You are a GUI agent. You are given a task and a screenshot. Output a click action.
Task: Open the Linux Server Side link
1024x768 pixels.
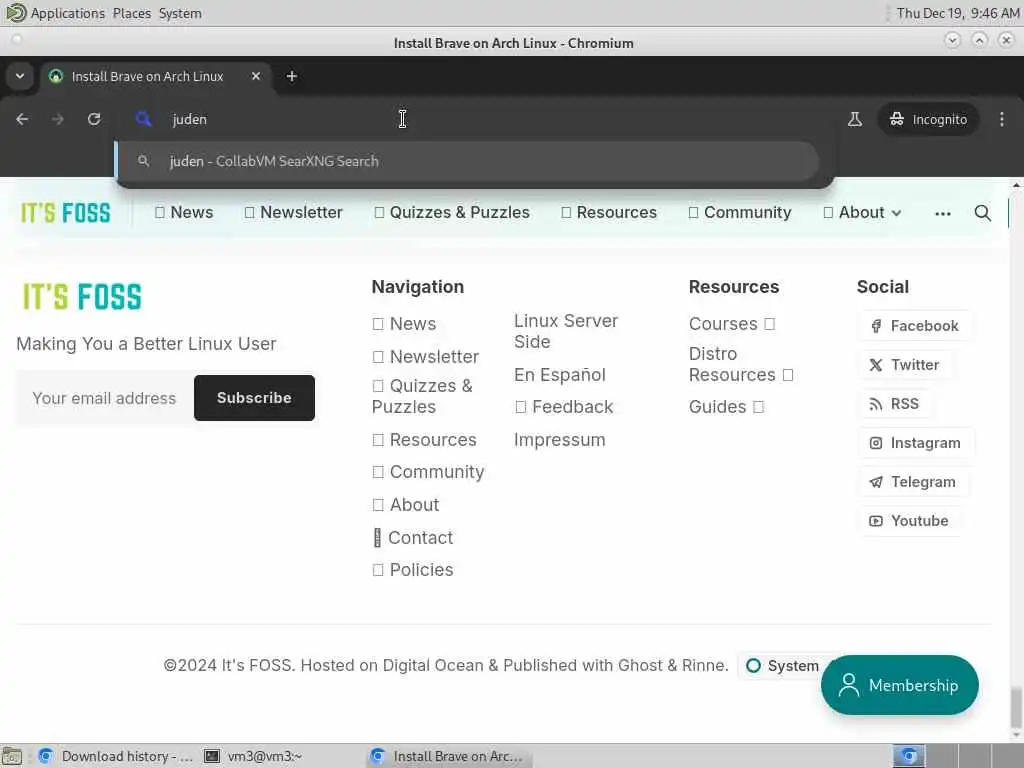(566, 331)
